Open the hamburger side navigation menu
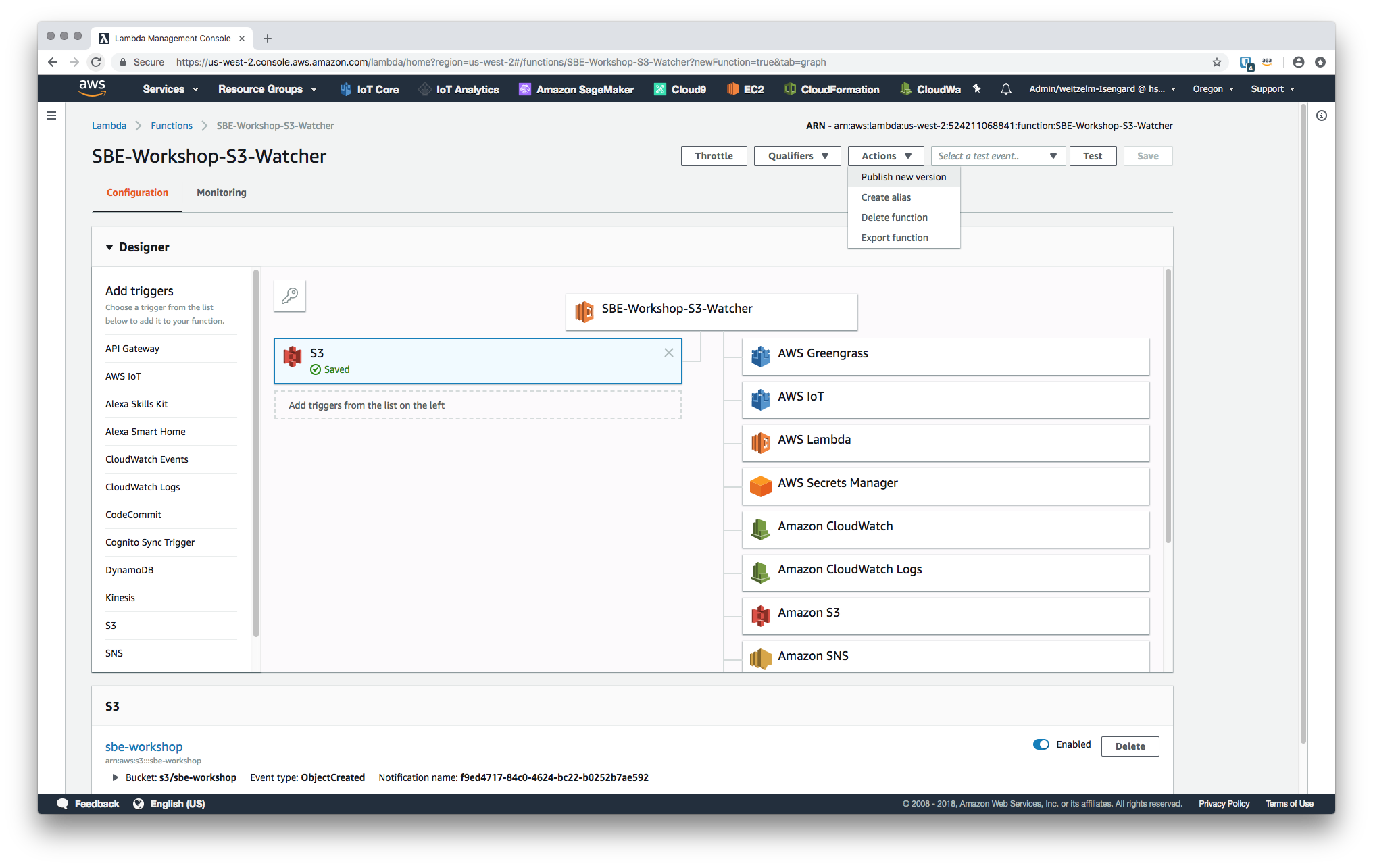Viewport: 1373px width, 868px height. coord(51,116)
